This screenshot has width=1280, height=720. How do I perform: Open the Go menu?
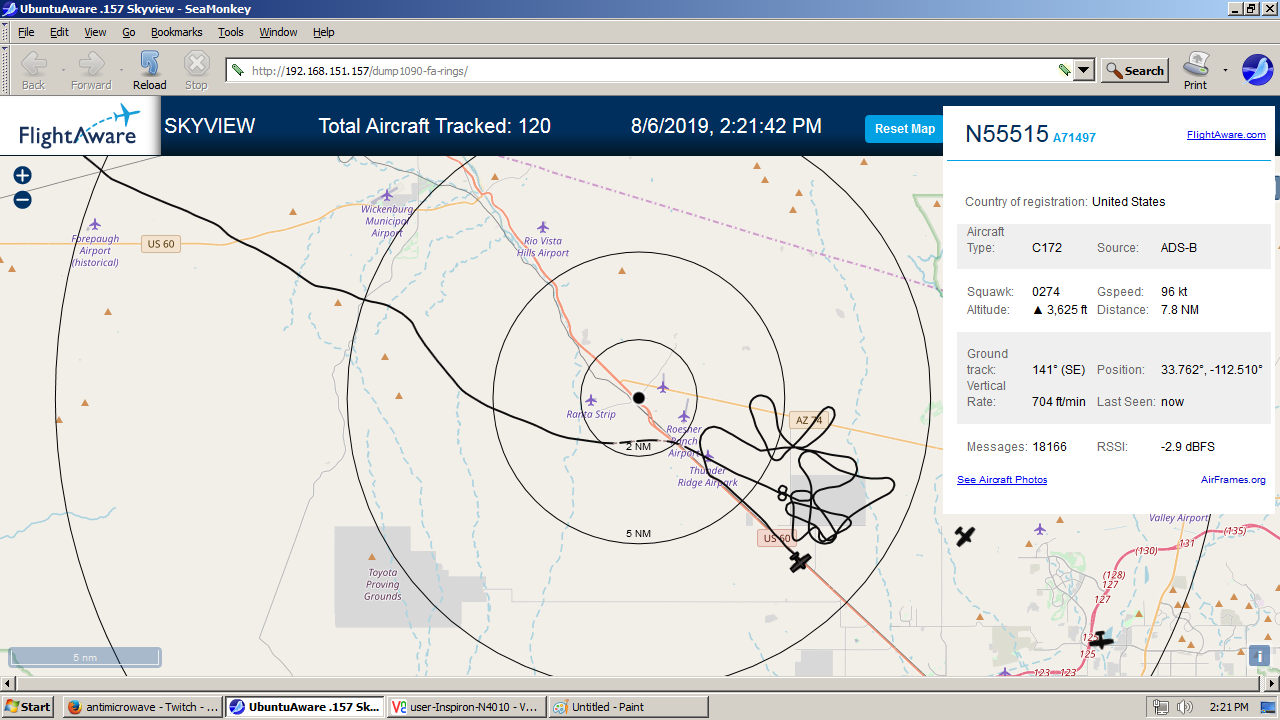pyautogui.click(x=129, y=32)
